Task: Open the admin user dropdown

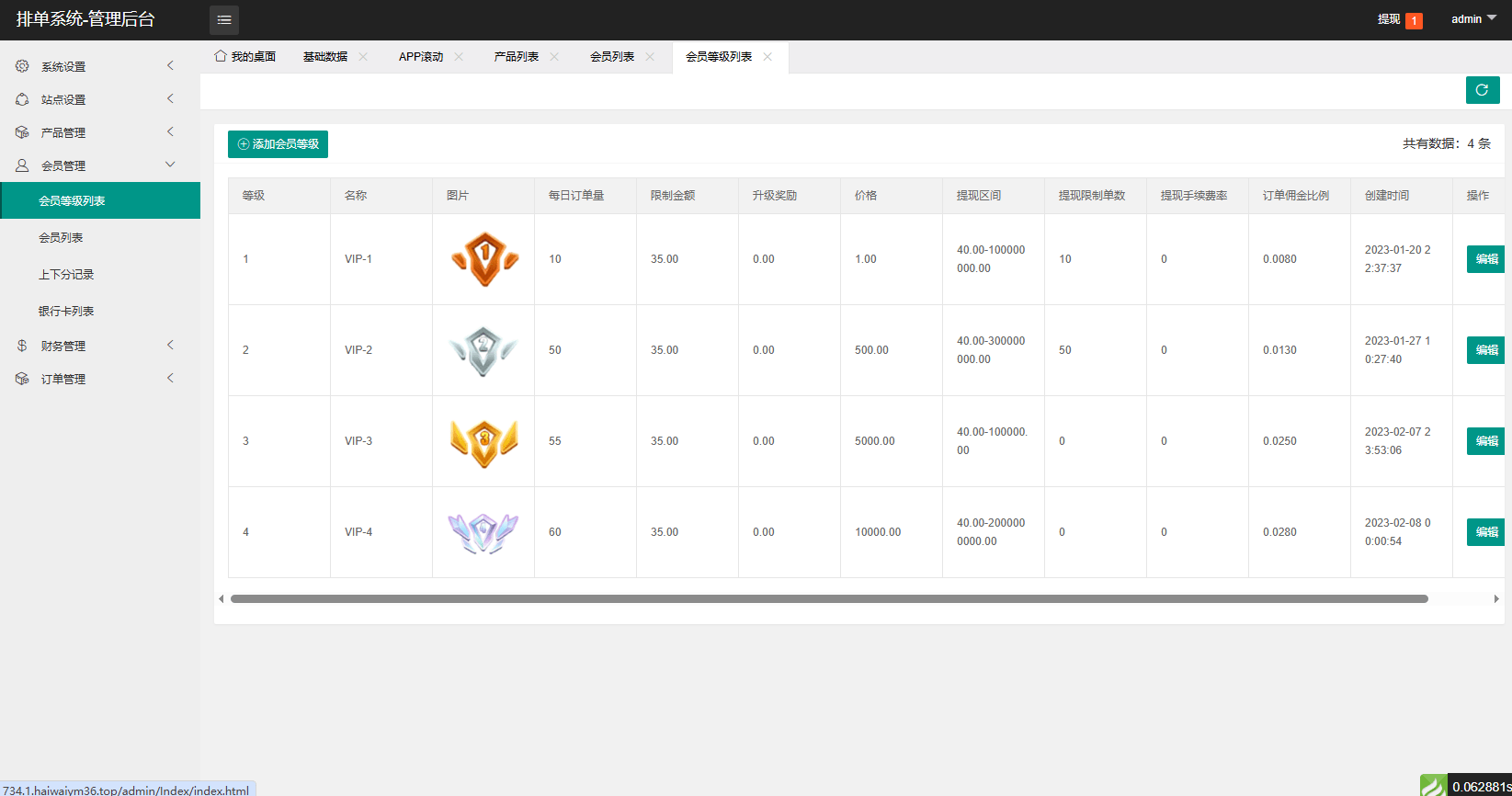Action: (1473, 19)
